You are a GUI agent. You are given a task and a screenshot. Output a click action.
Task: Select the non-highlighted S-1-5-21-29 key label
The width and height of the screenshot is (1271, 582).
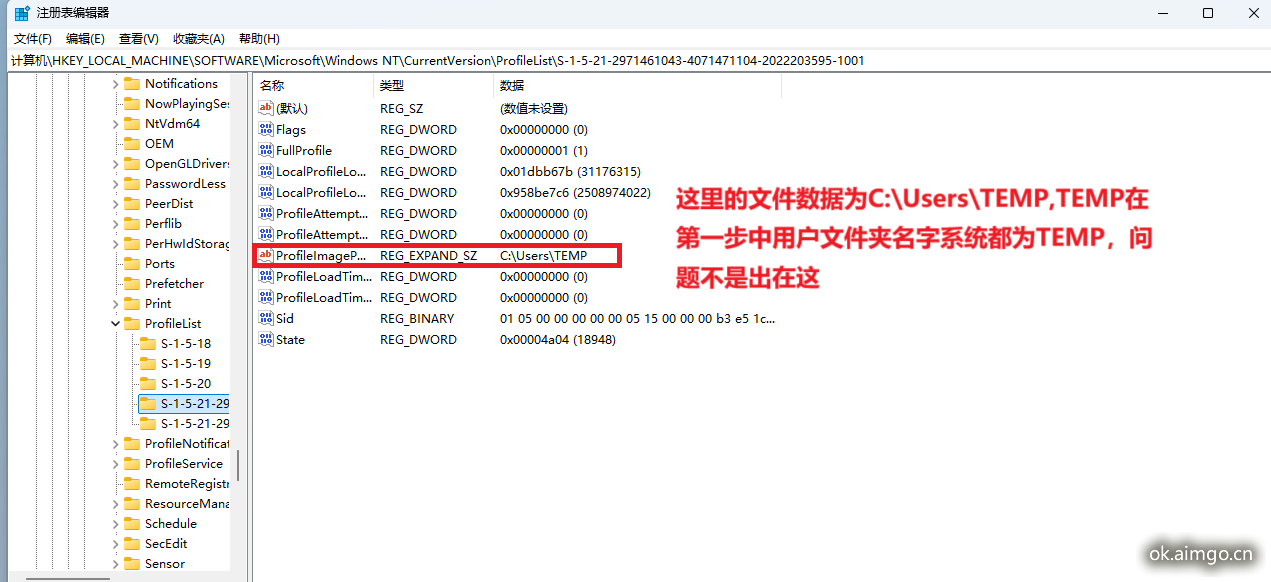tap(194, 424)
